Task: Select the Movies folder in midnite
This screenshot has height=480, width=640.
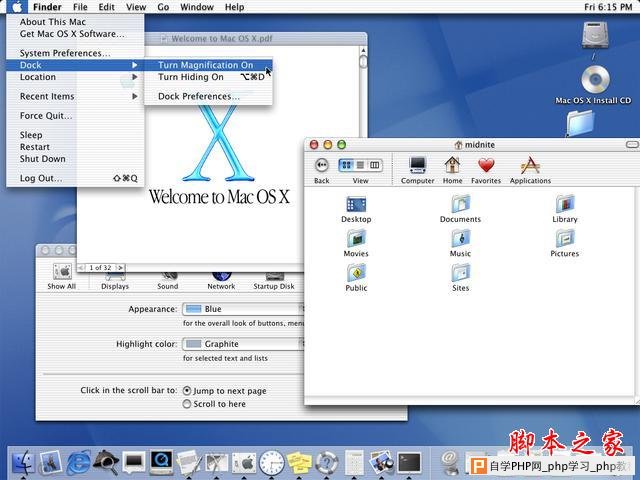Action: click(356, 243)
